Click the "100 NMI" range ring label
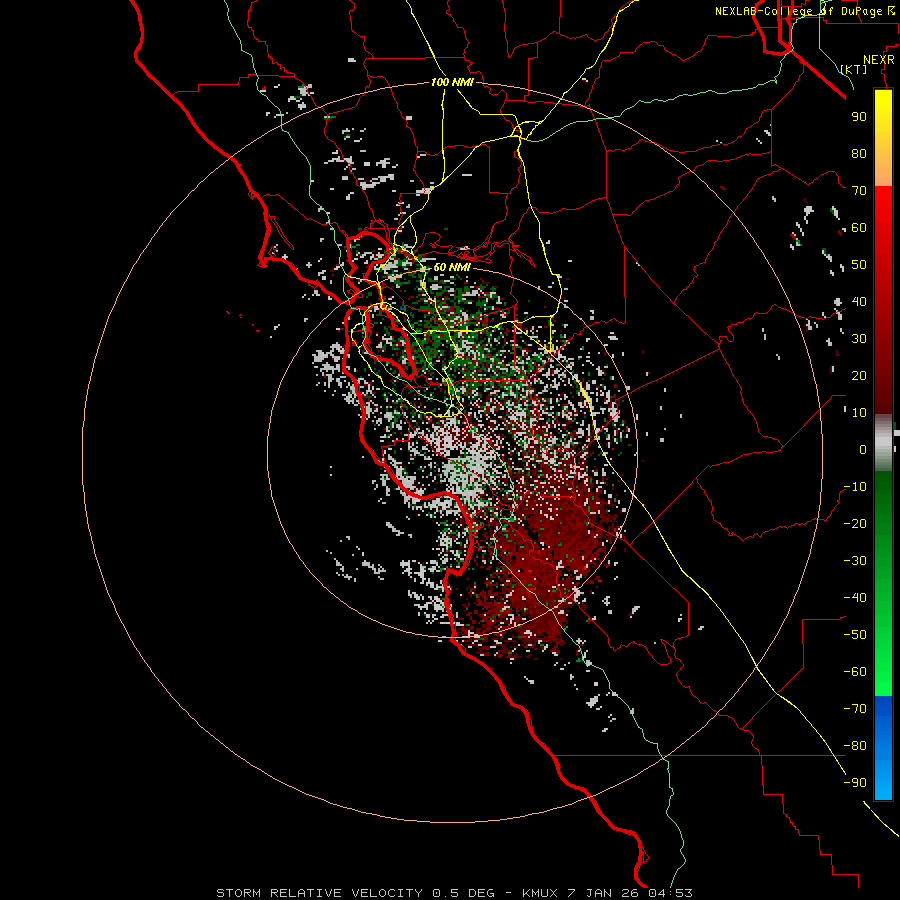Viewport: 900px width, 900px height. tap(452, 83)
